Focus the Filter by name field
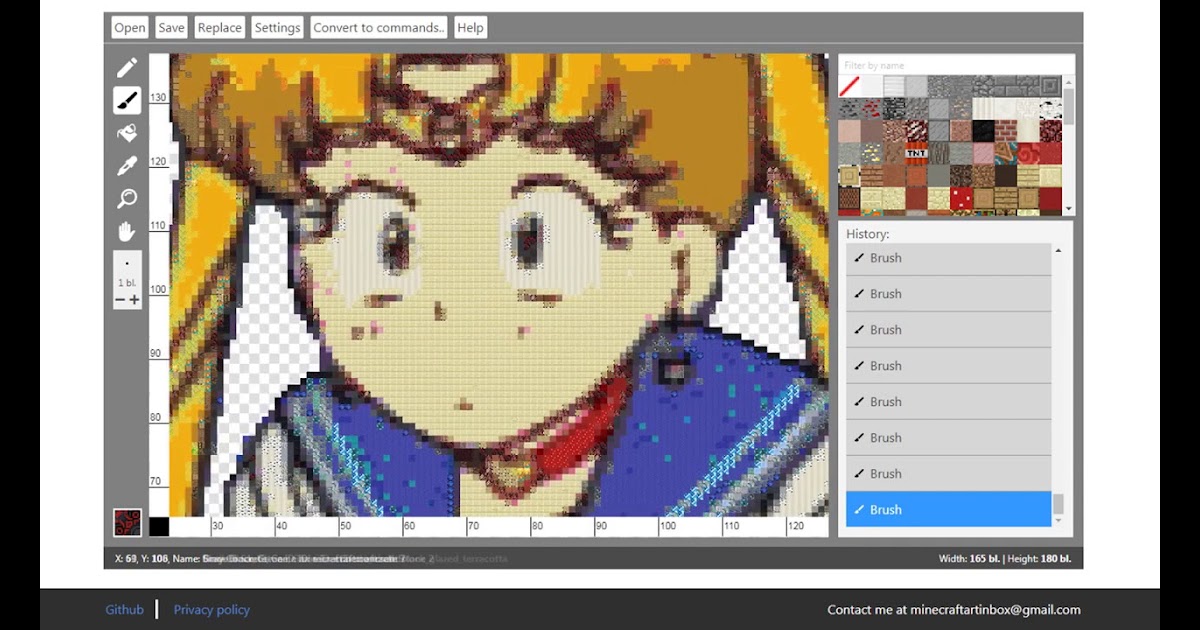 pos(956,65)
